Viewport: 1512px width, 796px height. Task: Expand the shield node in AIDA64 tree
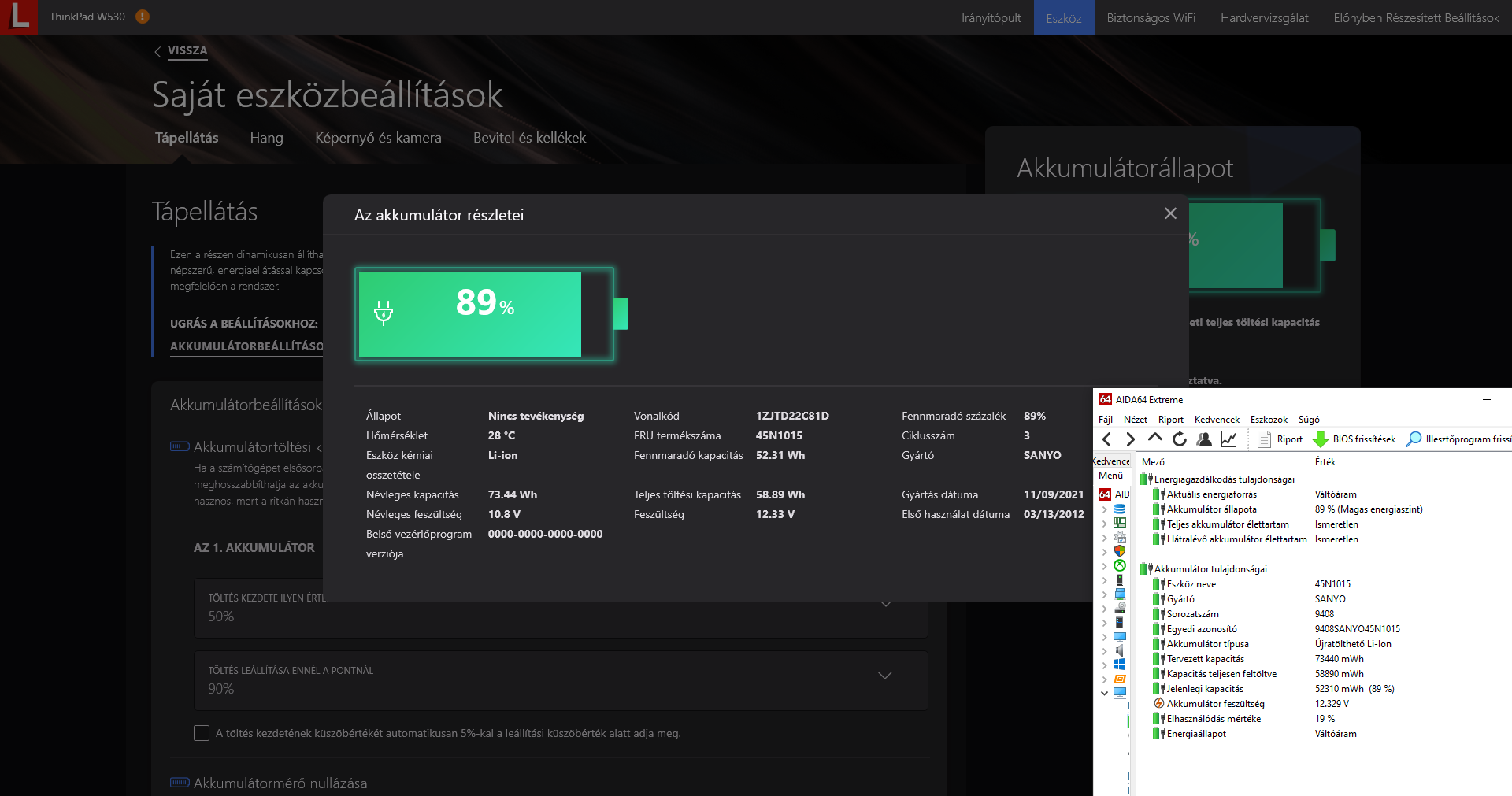point(1104,552)
